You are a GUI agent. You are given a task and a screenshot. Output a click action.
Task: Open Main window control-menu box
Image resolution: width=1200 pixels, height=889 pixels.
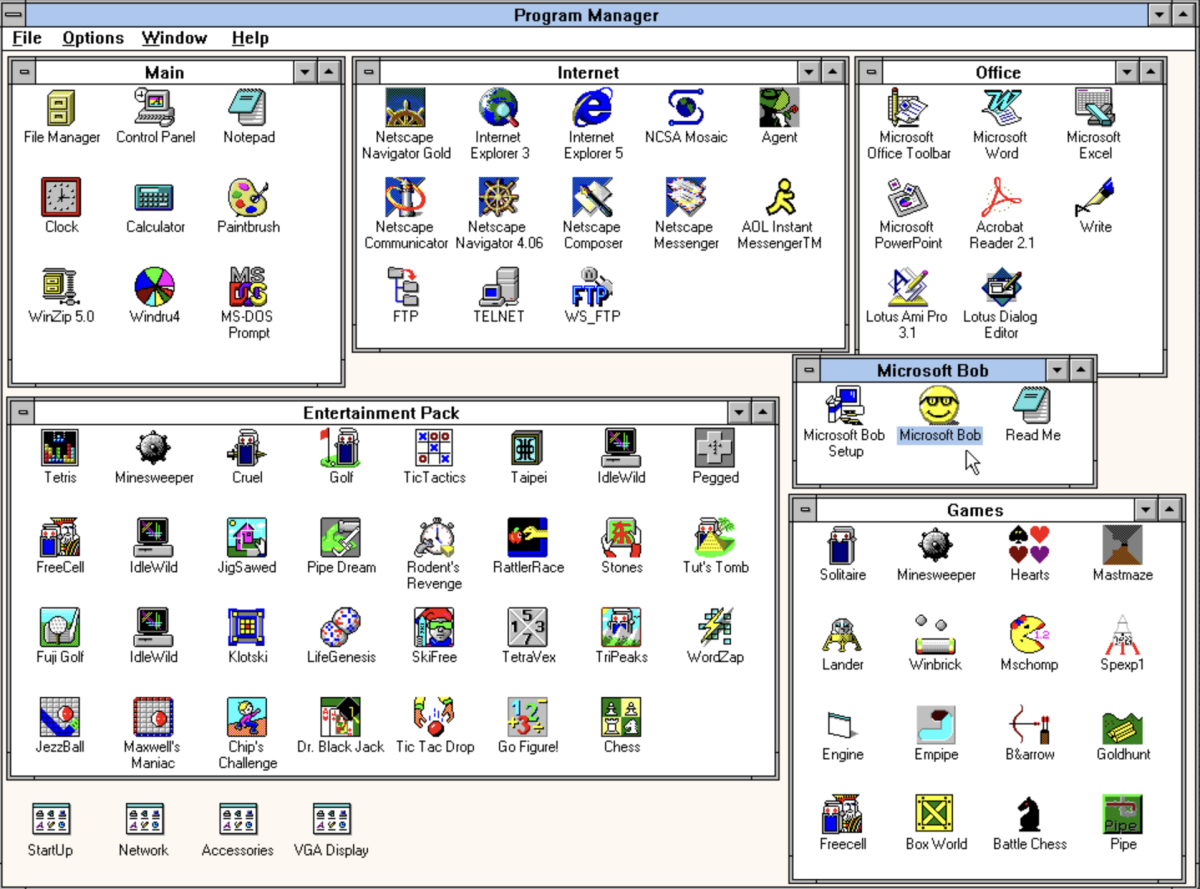(23, 72)
